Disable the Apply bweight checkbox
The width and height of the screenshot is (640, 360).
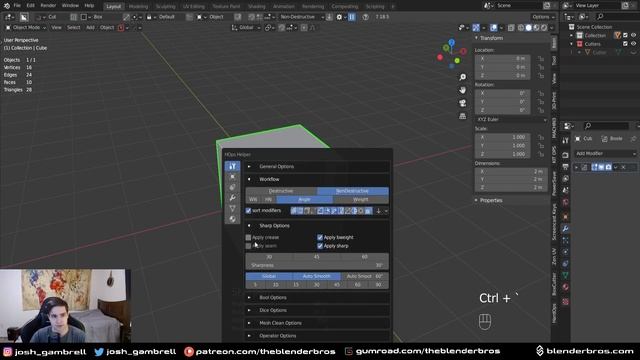click(320, 237)
